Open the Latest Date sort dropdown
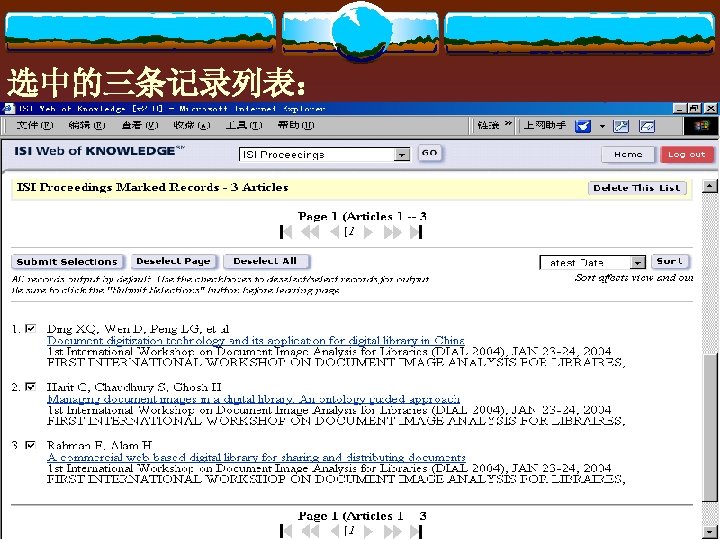 click(637, 262)
